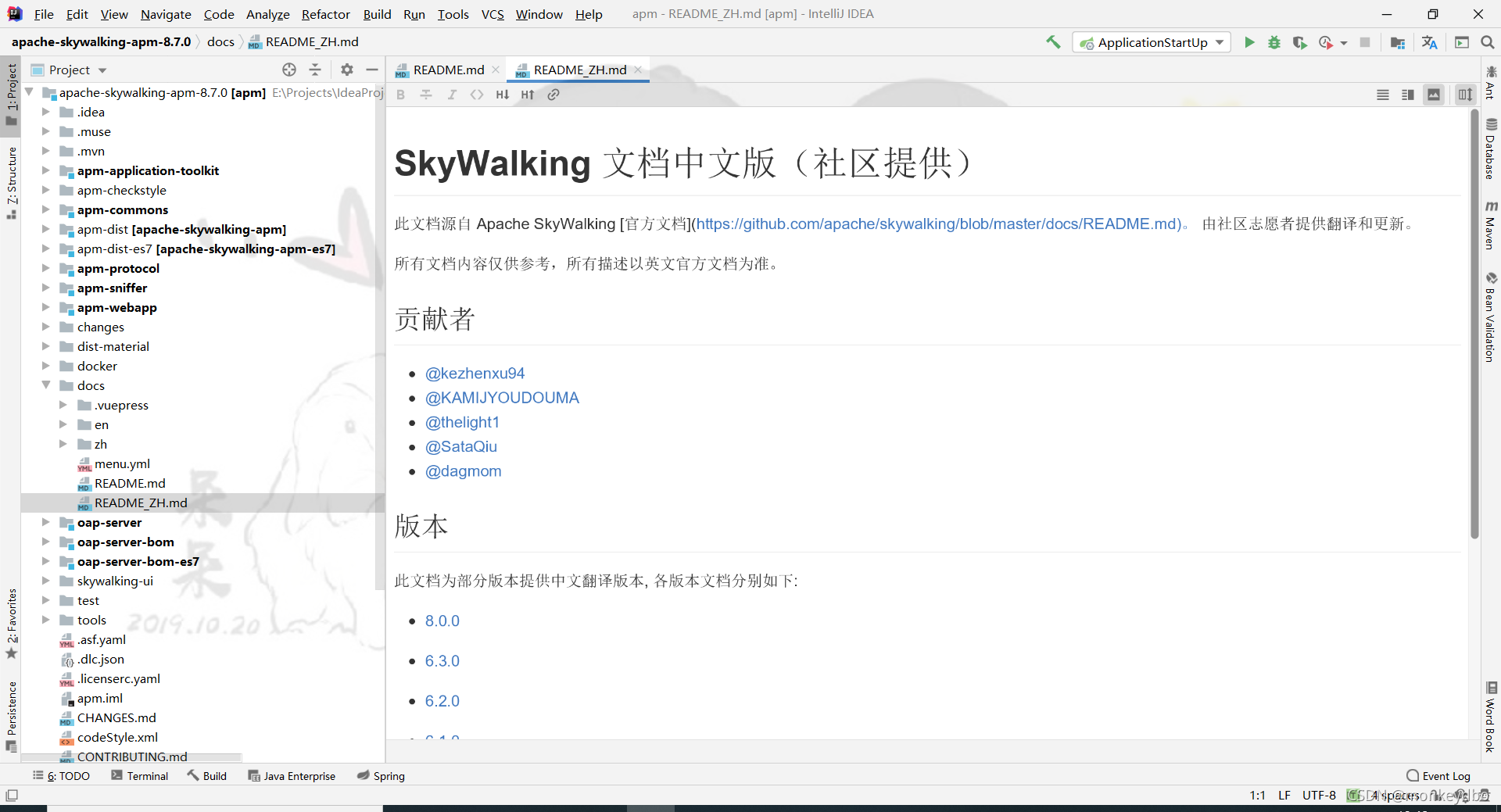Switch to preview-only view mode
Image resolution: width=1501 pixels, height=812 pixels.
tap(1434, 95)
